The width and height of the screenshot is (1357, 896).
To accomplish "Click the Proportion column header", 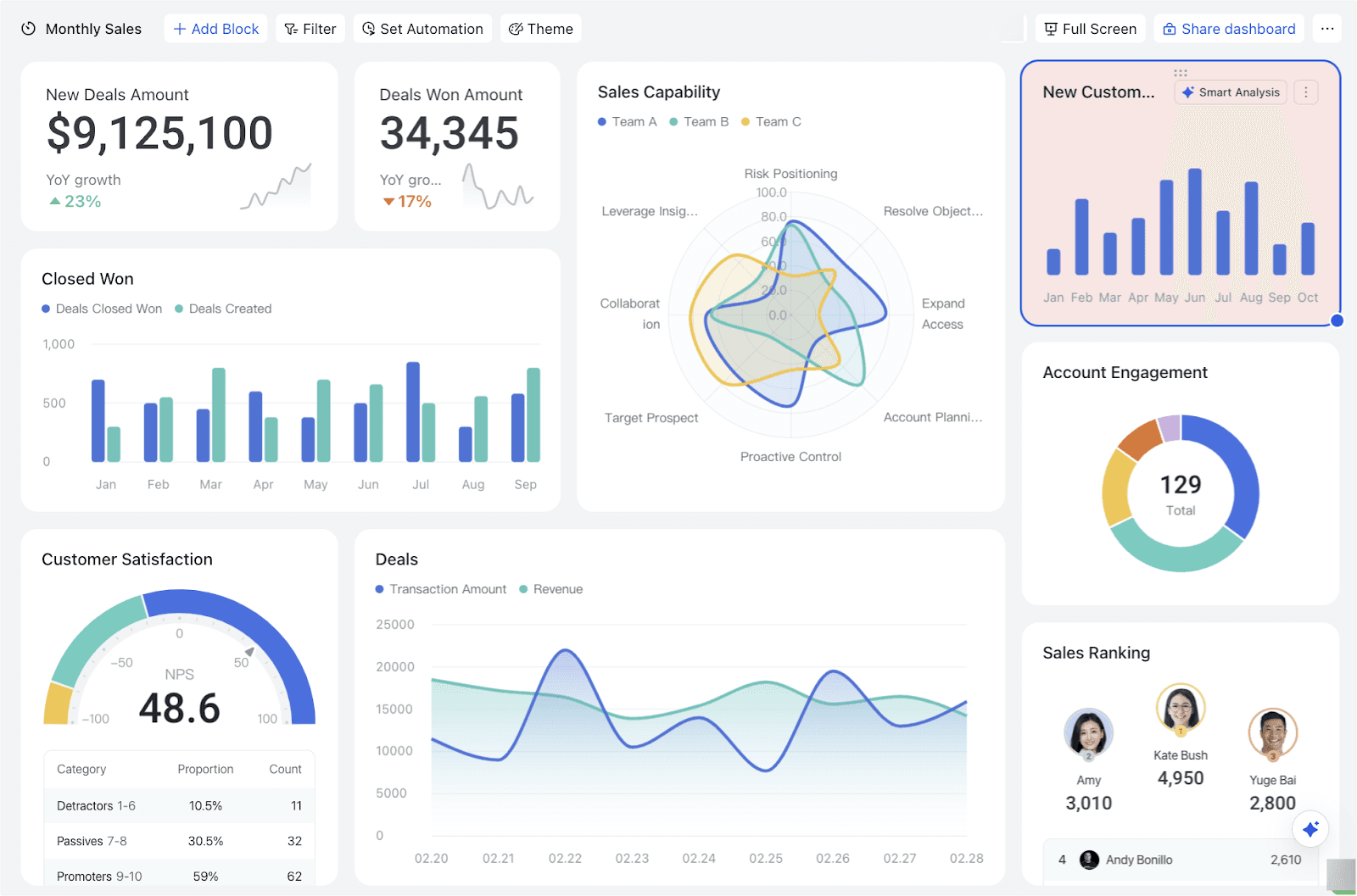I will [x=205, y=769].
